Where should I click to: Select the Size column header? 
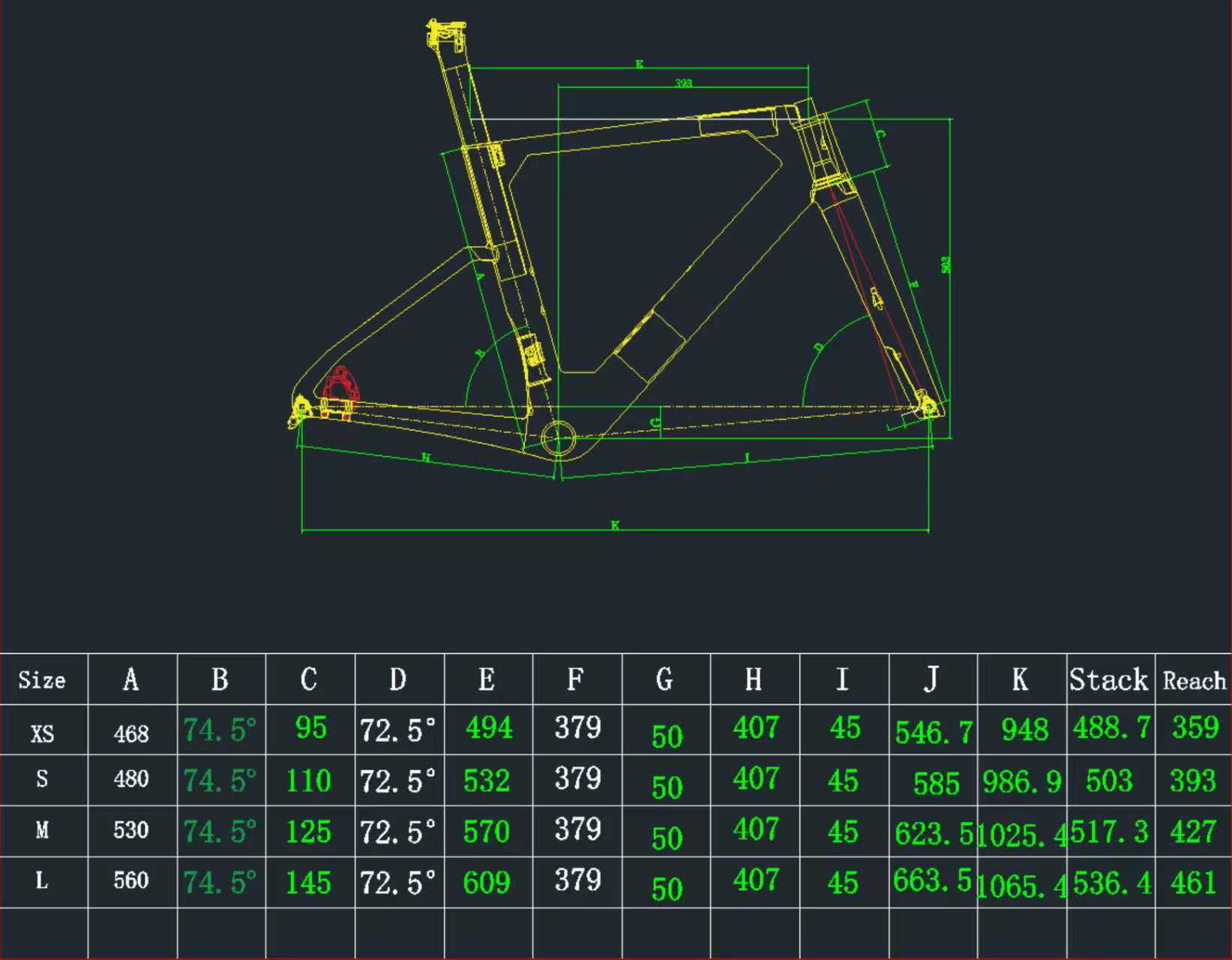42,680
